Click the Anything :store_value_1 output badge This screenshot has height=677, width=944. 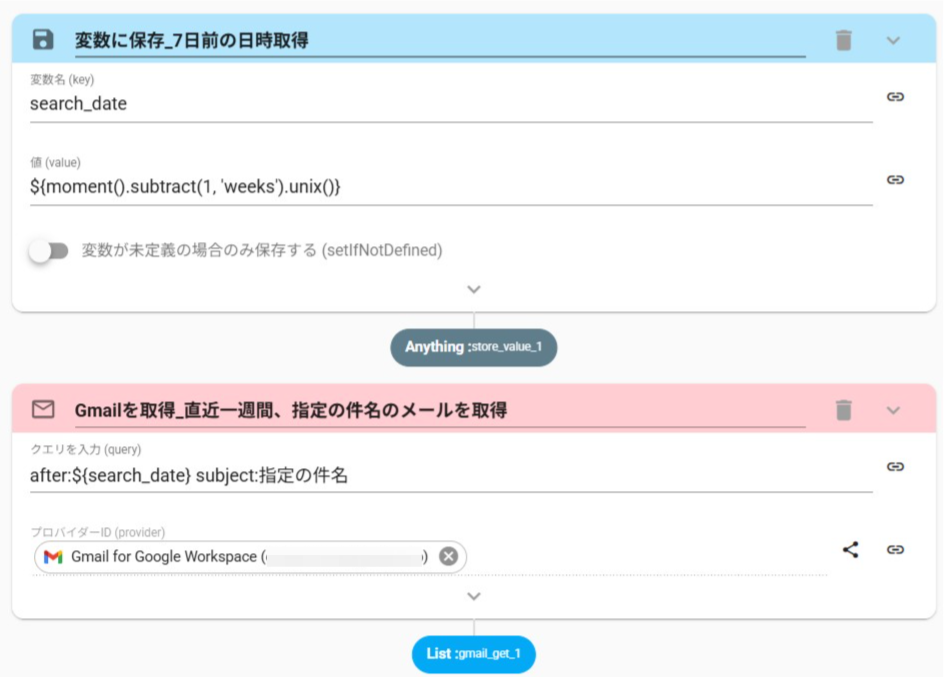tap(473, 347)
